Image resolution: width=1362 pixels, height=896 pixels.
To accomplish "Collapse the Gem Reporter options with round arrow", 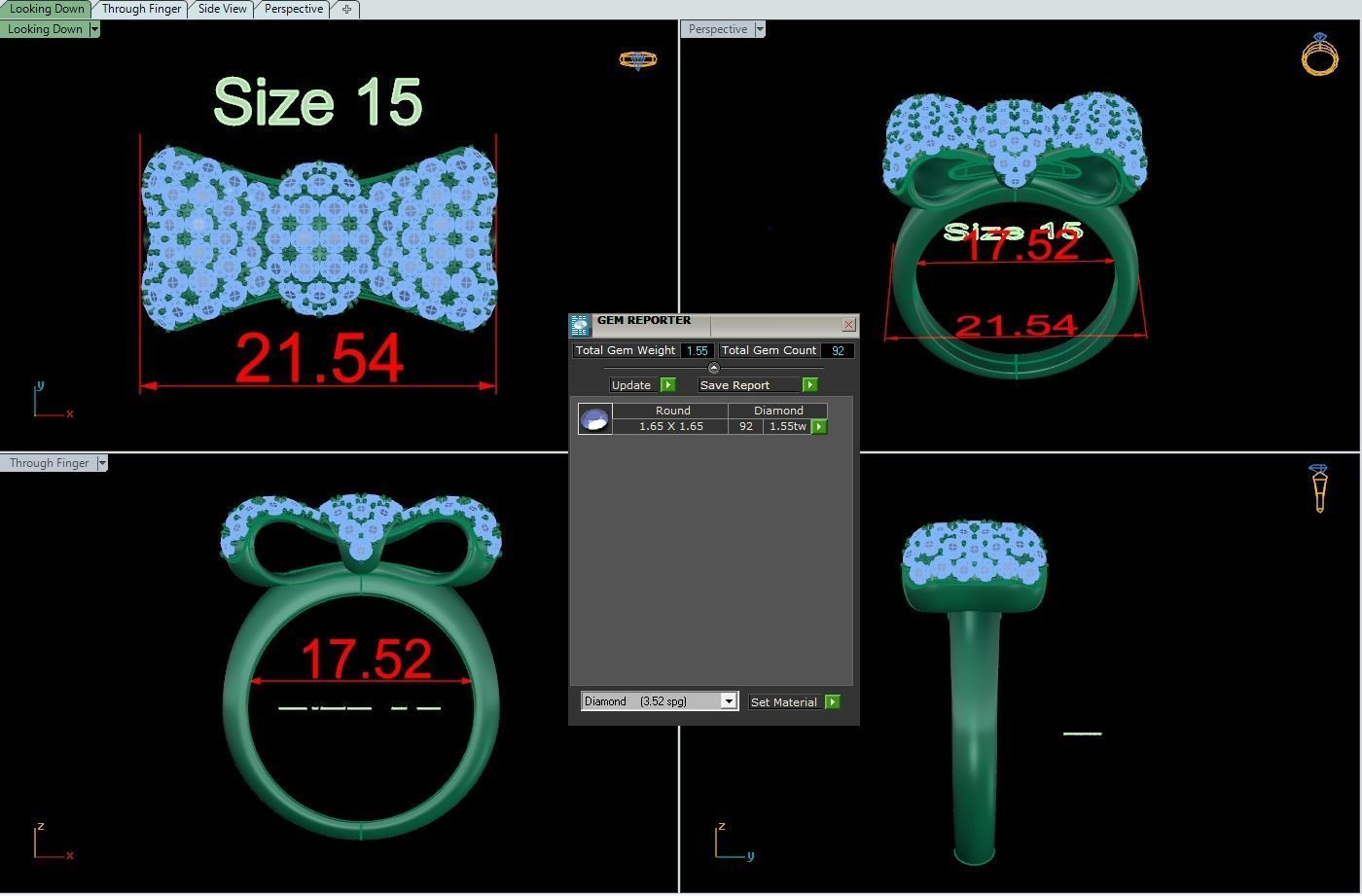I will pyautogui.click(x=714, y=368).
